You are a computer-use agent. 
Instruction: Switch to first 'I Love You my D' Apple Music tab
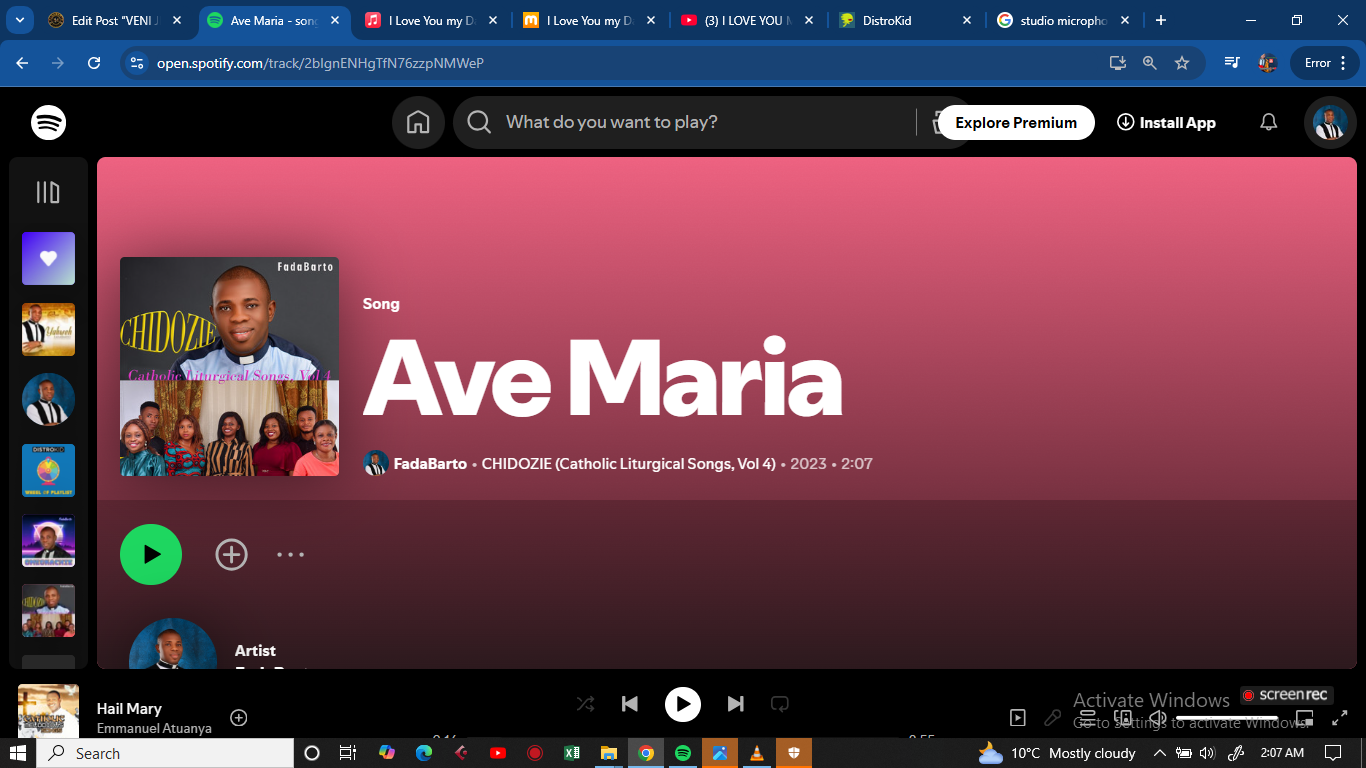430,20
